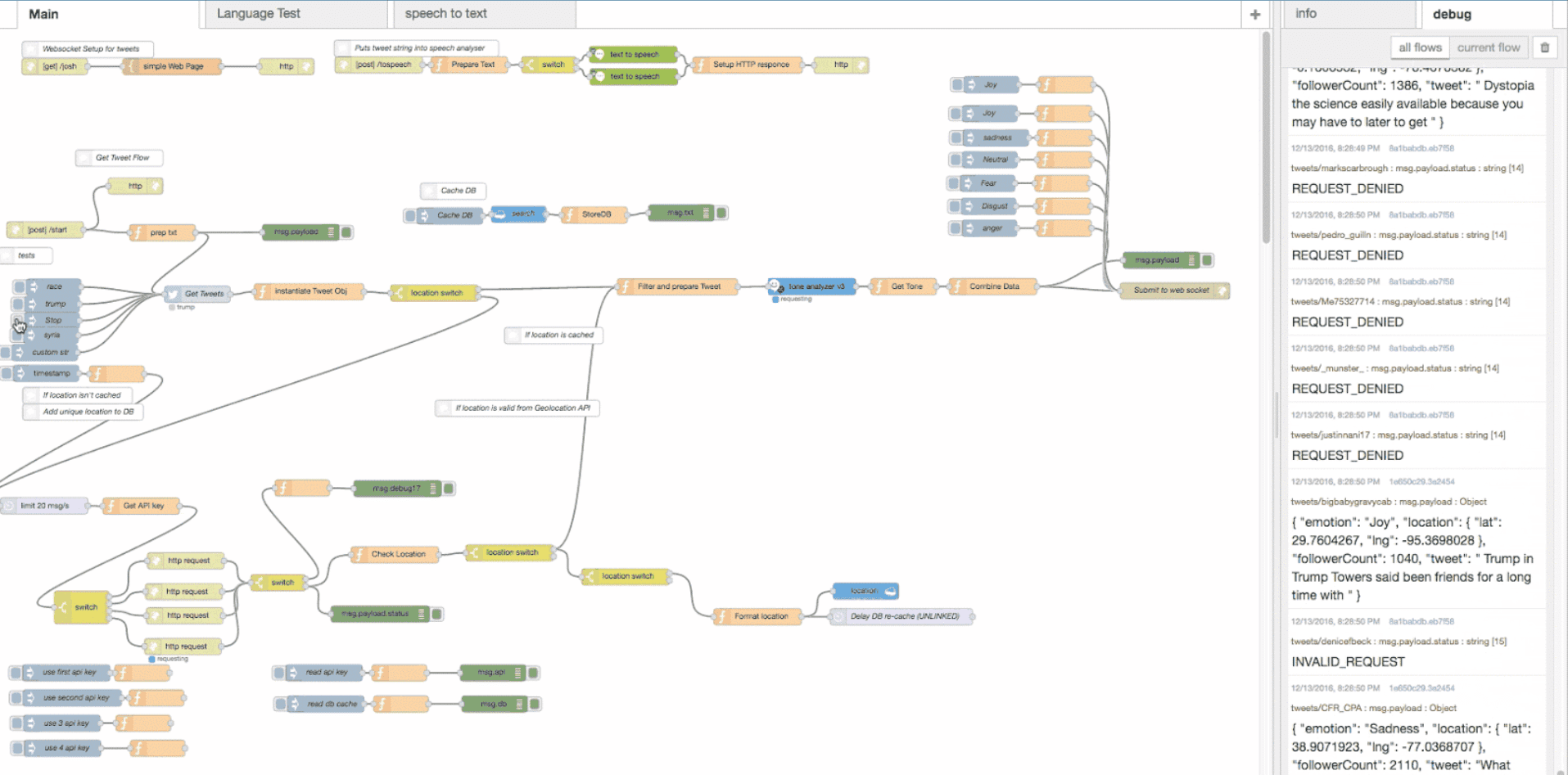Toggle the msg.api debug node output
1568x775 pixels.
coord(533,673)
